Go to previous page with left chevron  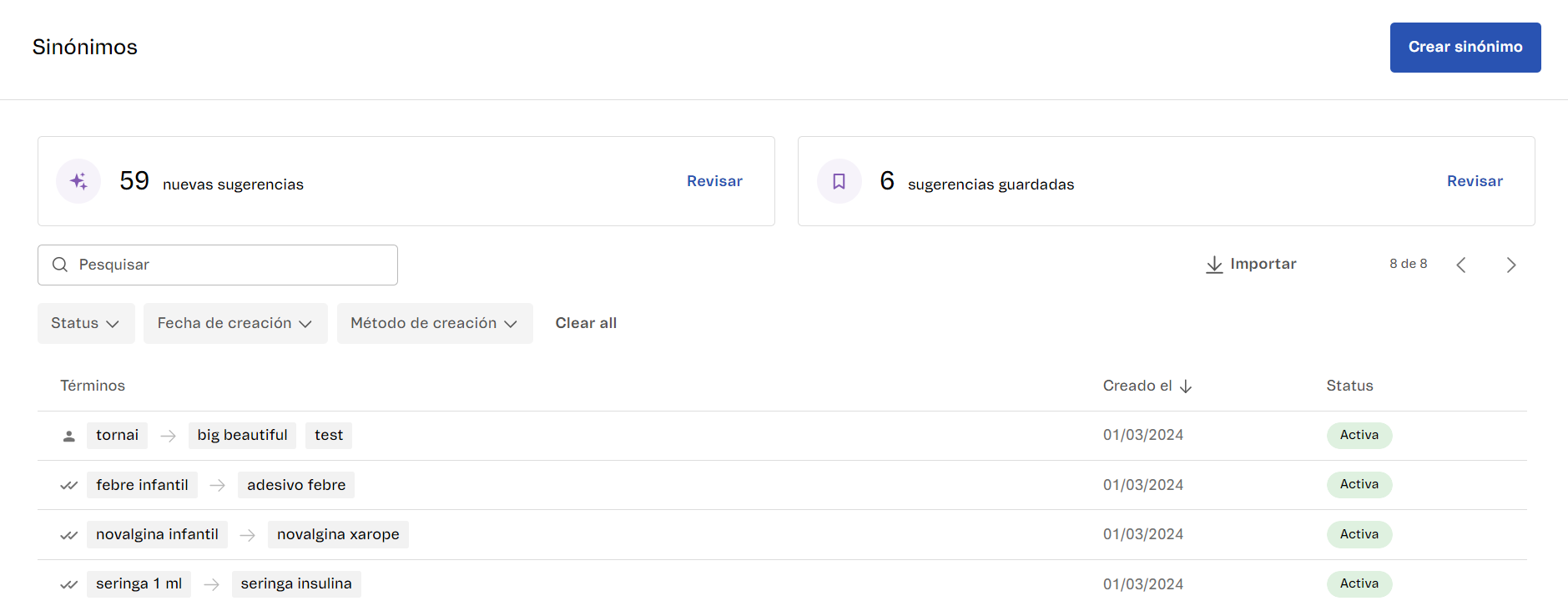coord(1461,265)
